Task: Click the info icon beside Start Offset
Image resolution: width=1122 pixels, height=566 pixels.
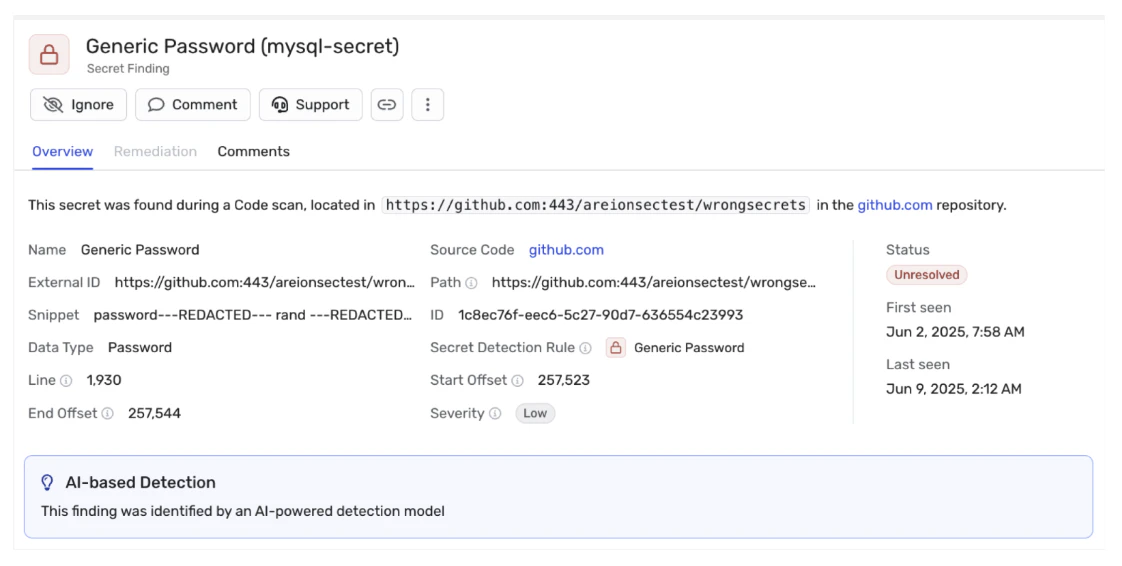Action: (x=517, y=381)
